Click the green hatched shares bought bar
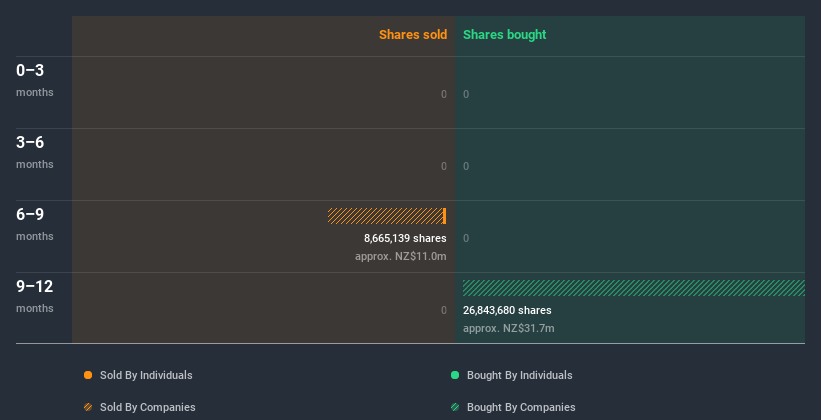821x420 pixels. point(633,288)
